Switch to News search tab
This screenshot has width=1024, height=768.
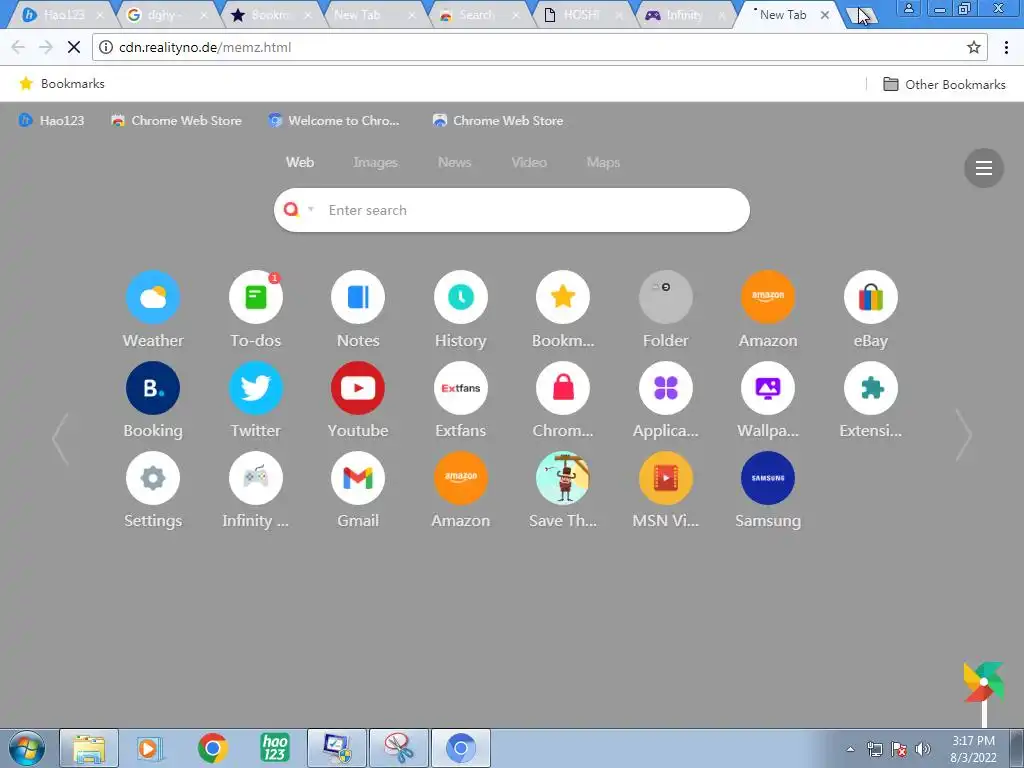click(x=455, y=162)
